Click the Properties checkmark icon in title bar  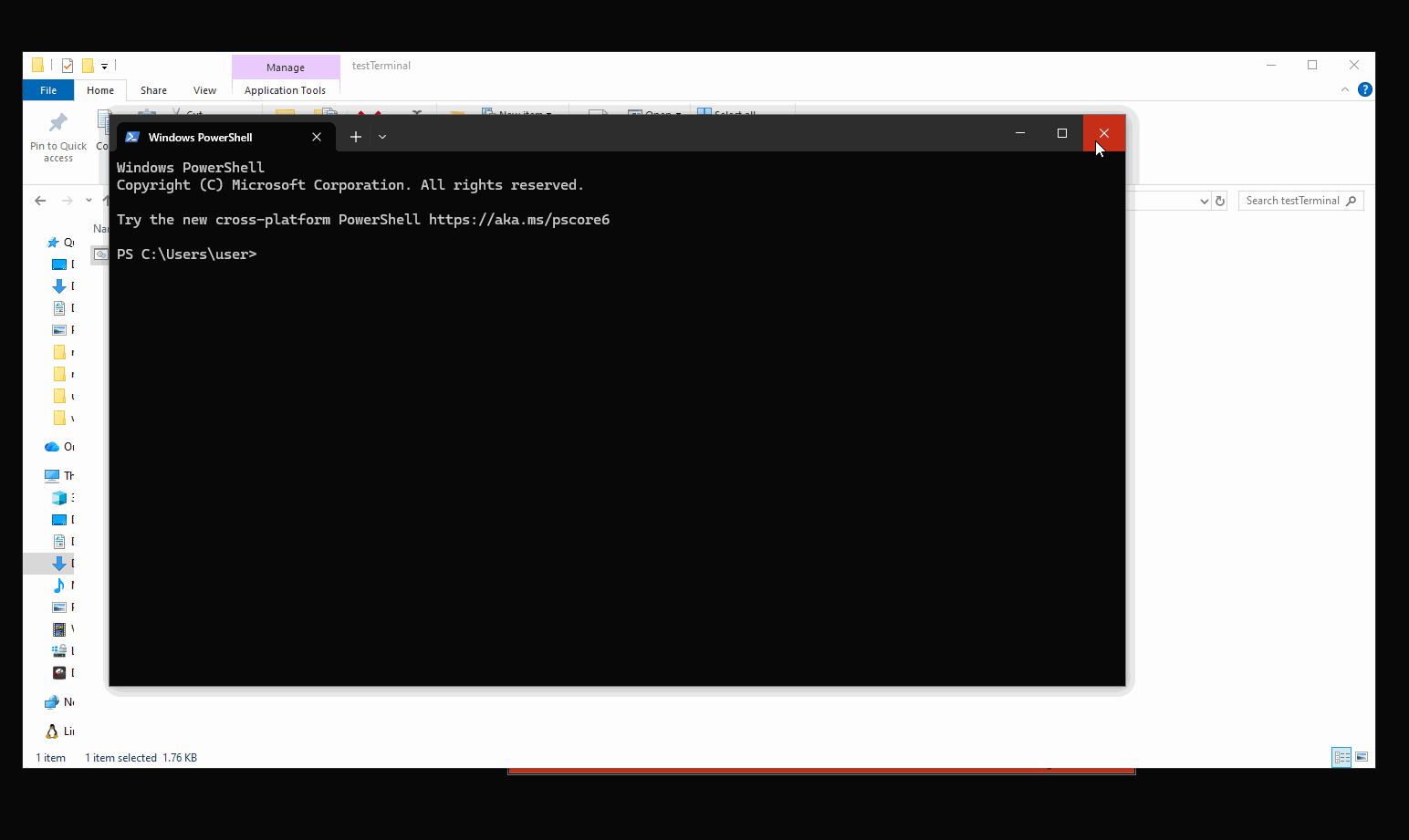point(68,66)
